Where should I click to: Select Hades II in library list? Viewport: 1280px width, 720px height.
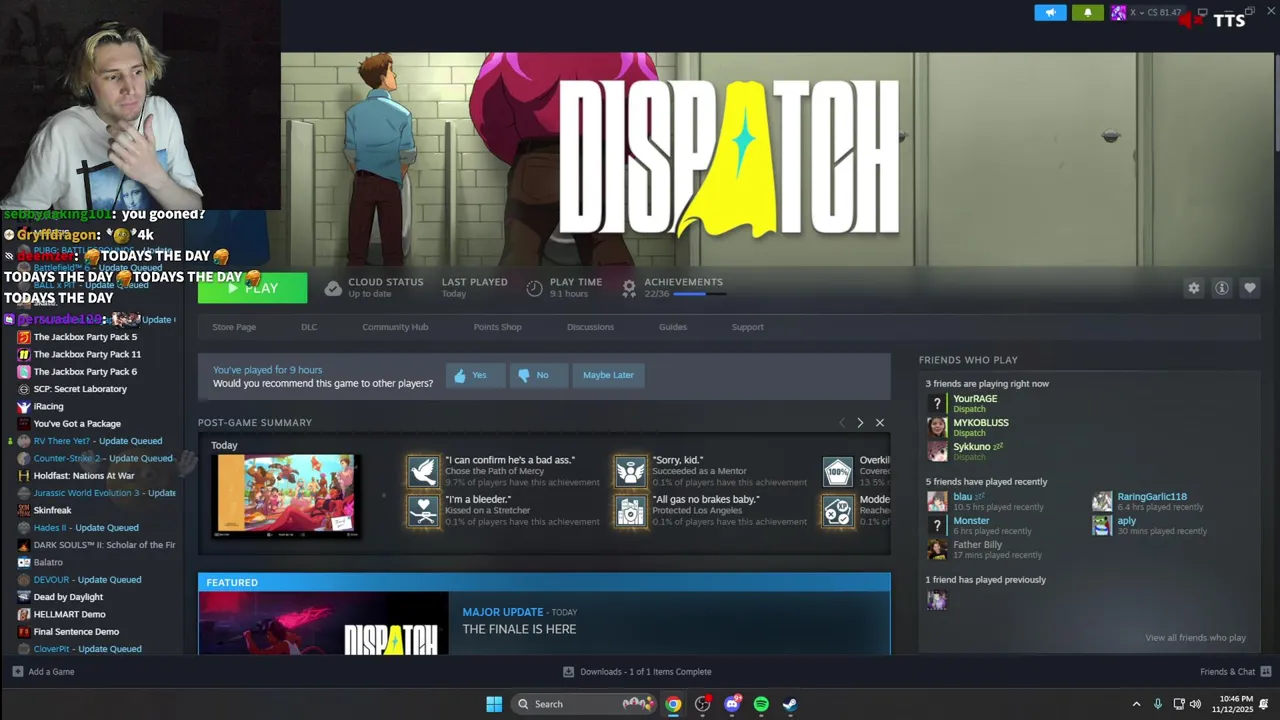pyautogui.click(x=86, y=528)
